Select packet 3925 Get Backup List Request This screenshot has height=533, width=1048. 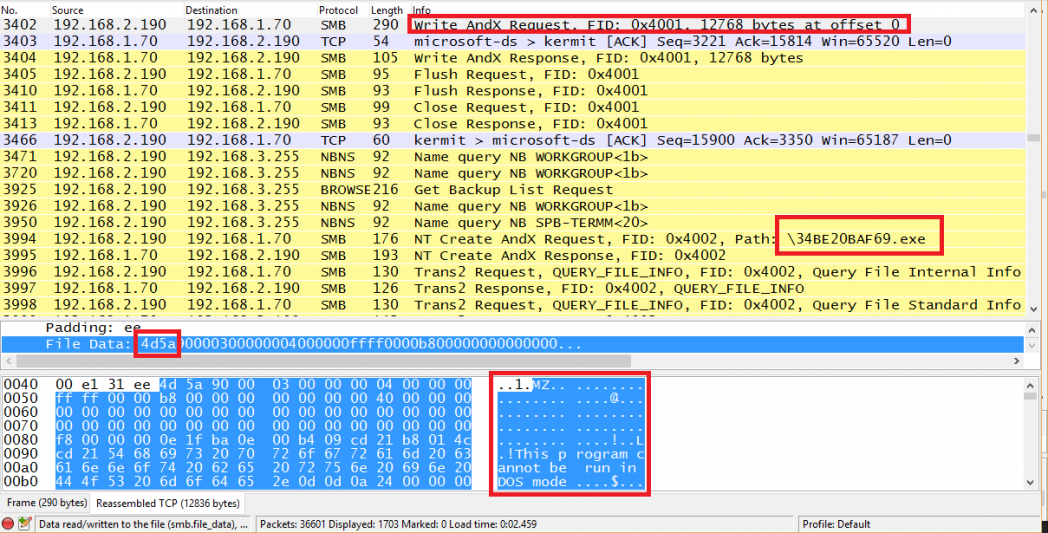513,189
